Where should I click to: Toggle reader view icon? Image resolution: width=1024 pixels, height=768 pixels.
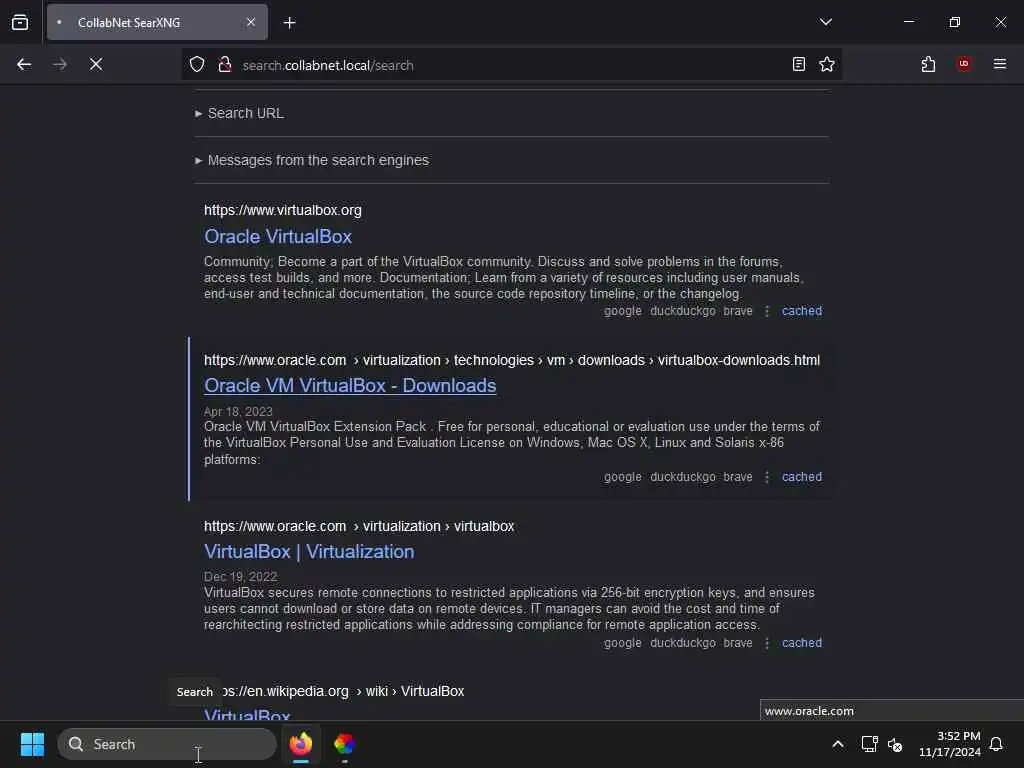tap(799, 64)
